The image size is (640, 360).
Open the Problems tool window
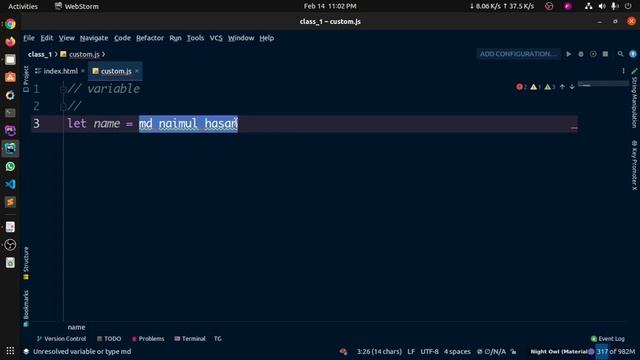coord(148,339)
